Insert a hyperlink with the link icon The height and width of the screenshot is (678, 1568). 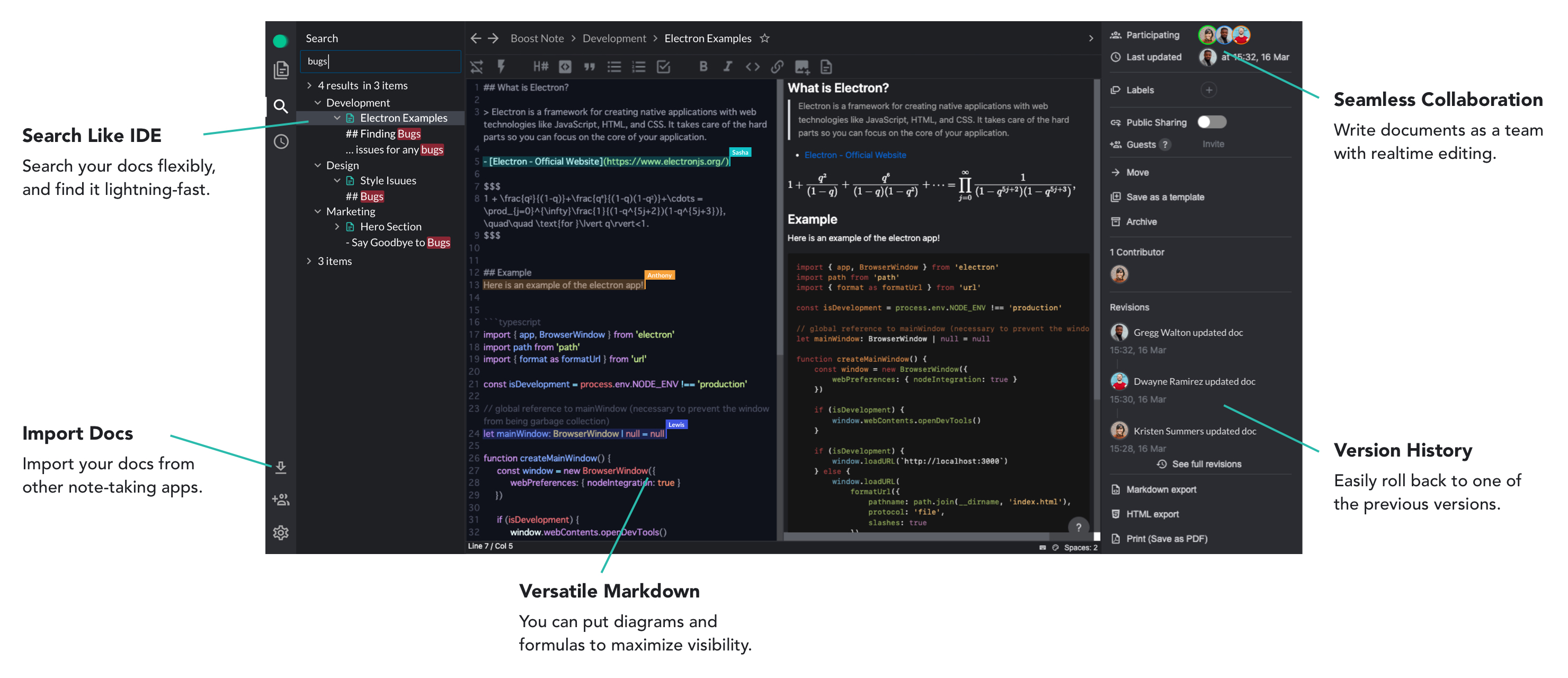click(x=777, y=67)
